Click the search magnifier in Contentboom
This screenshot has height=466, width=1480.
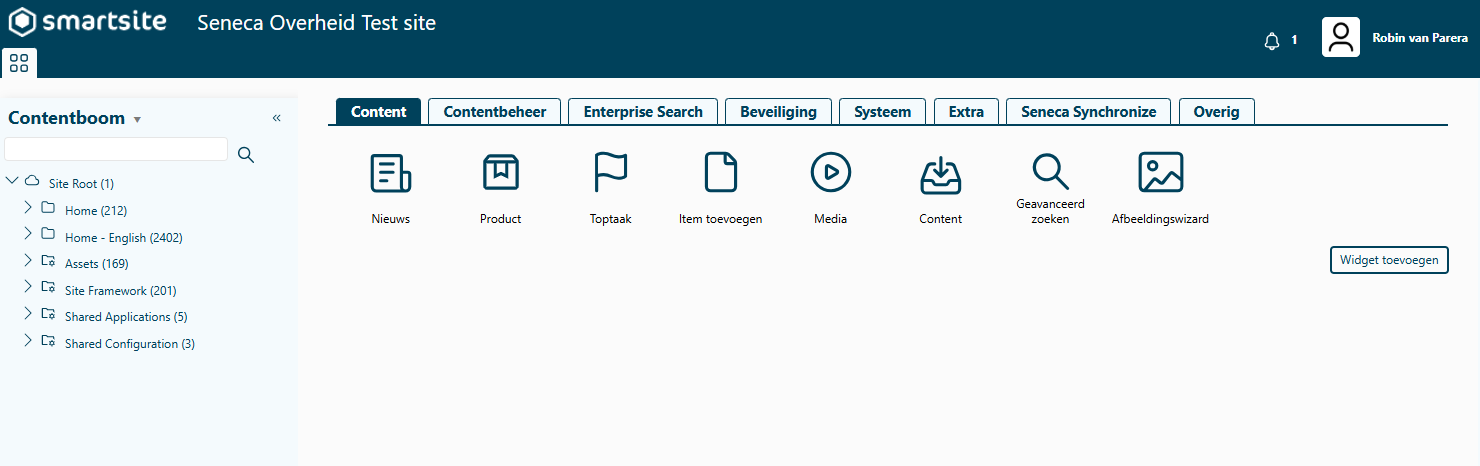coord(246,154)
